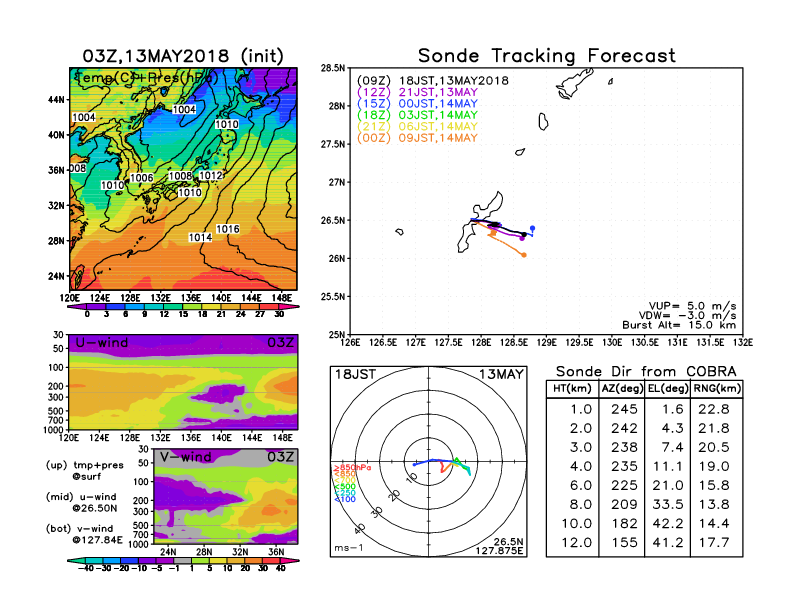Click the "U-wind" panel label

pyautogui.click(x=102, y=343)
